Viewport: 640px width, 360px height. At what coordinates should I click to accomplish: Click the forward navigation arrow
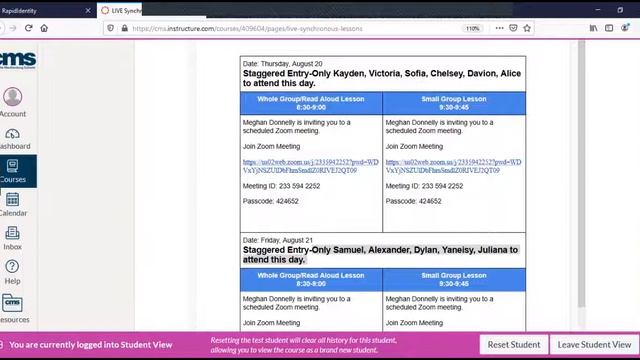click(13, 28)
